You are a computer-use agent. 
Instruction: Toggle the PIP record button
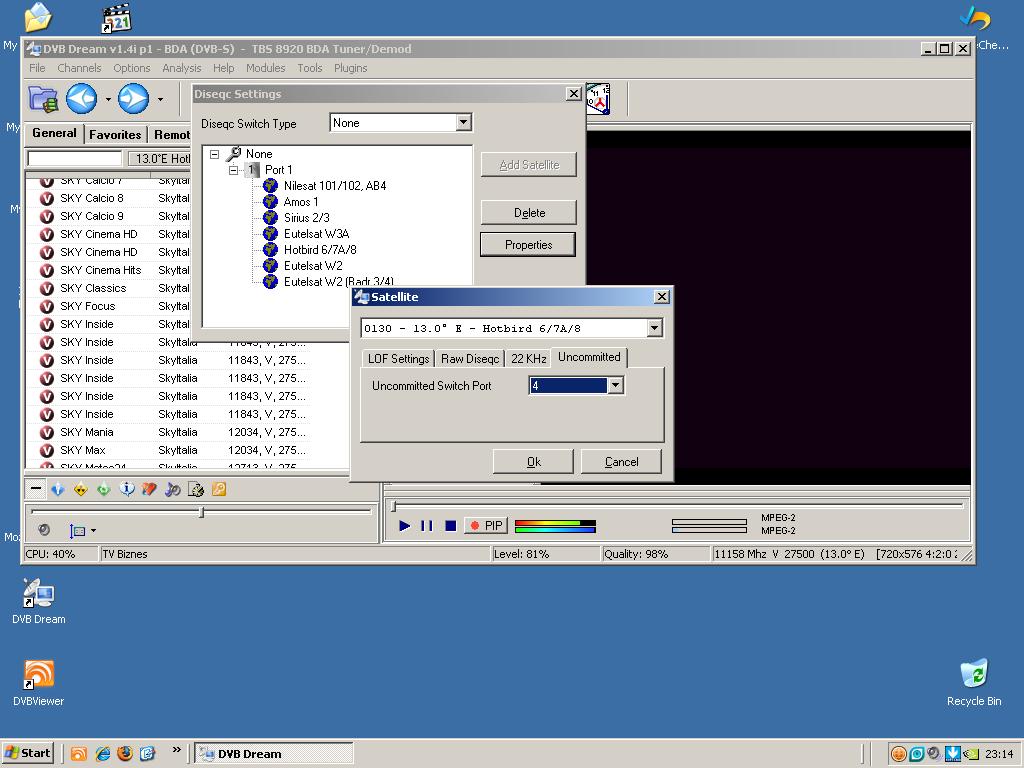click(x=486, y=525)
